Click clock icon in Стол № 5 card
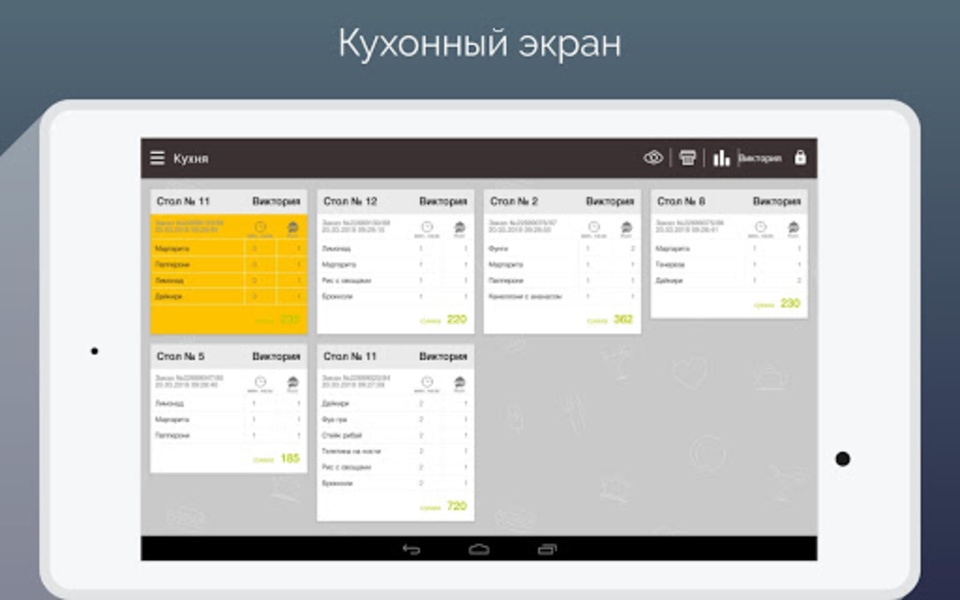960x600 pixels. click(x=260, y=384)
